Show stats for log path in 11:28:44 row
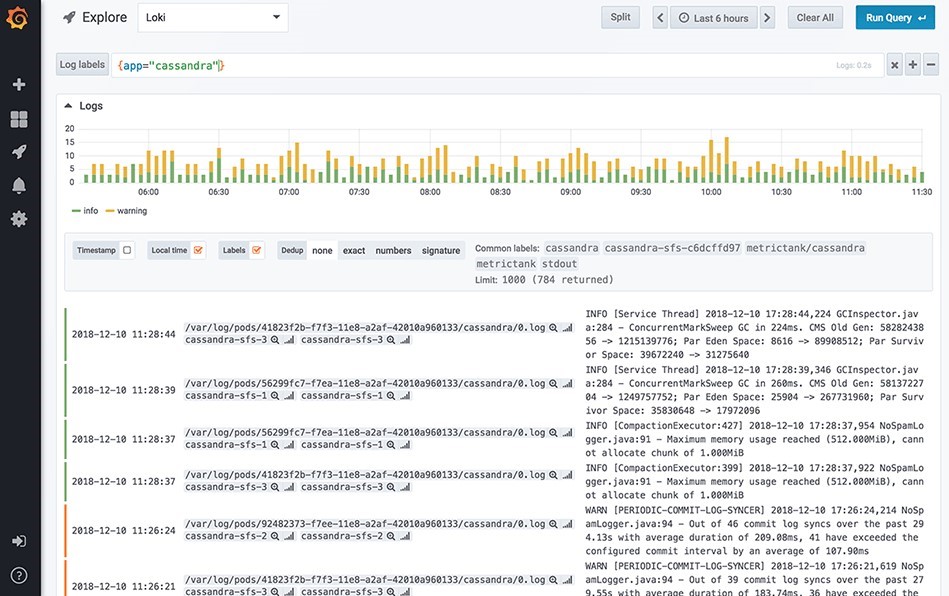Image resolution: width=949 pixels, height=596 pixels. point(567,327)
